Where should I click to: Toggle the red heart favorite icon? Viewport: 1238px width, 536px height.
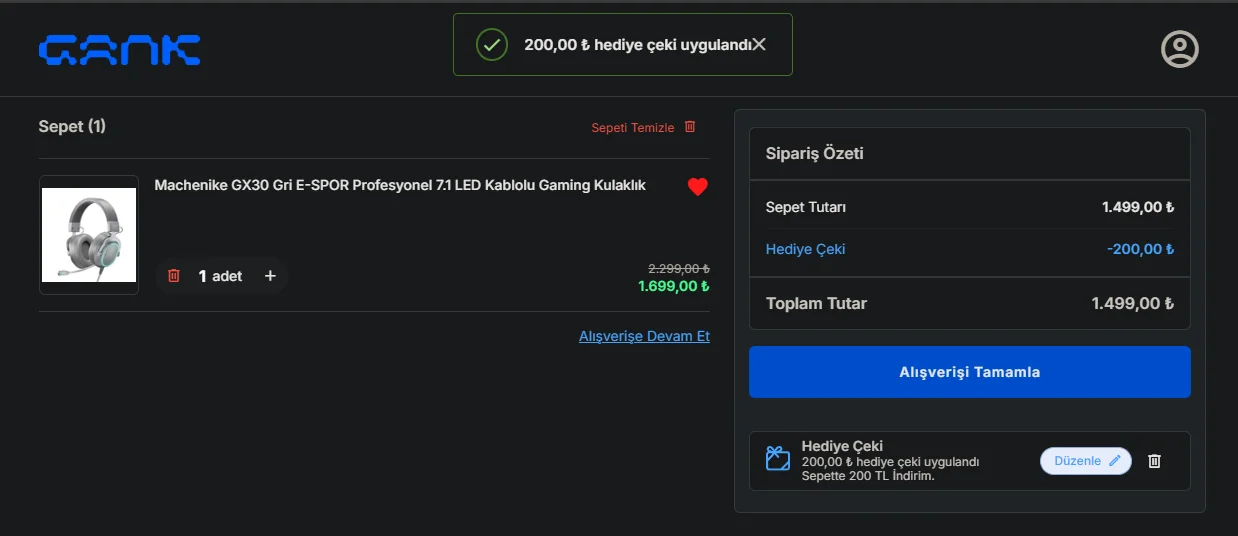tap(698, 187)
